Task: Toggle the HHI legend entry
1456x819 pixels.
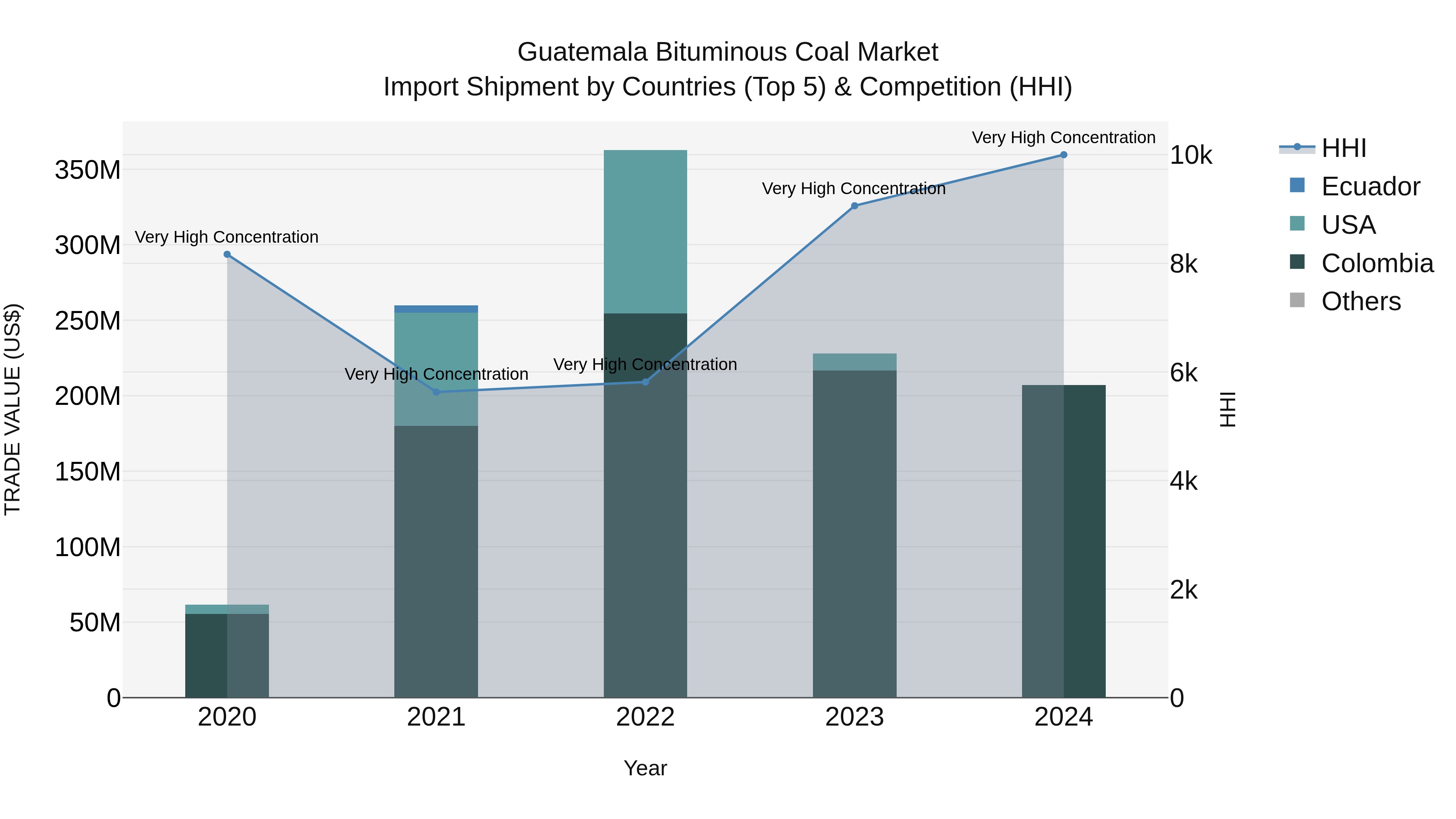Action: click(x=1323, y=148)
